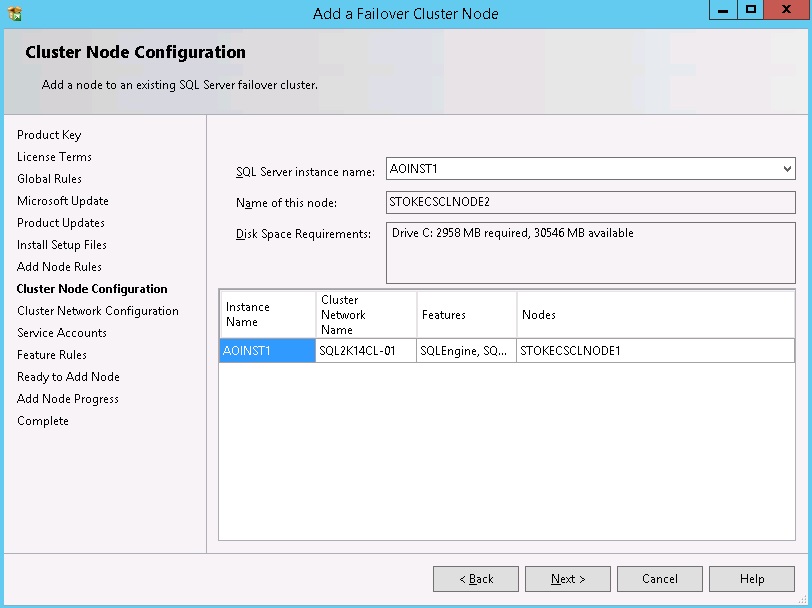Click the STOKECSCLNODE1 nodes cell
The width and height of the screenshot is (812, 608).
tap(656, 351)
